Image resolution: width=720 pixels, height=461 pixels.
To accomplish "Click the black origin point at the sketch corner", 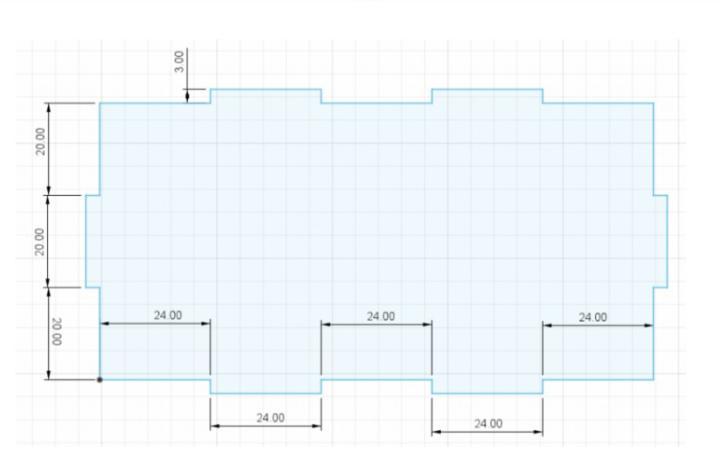I will (100, 380).
